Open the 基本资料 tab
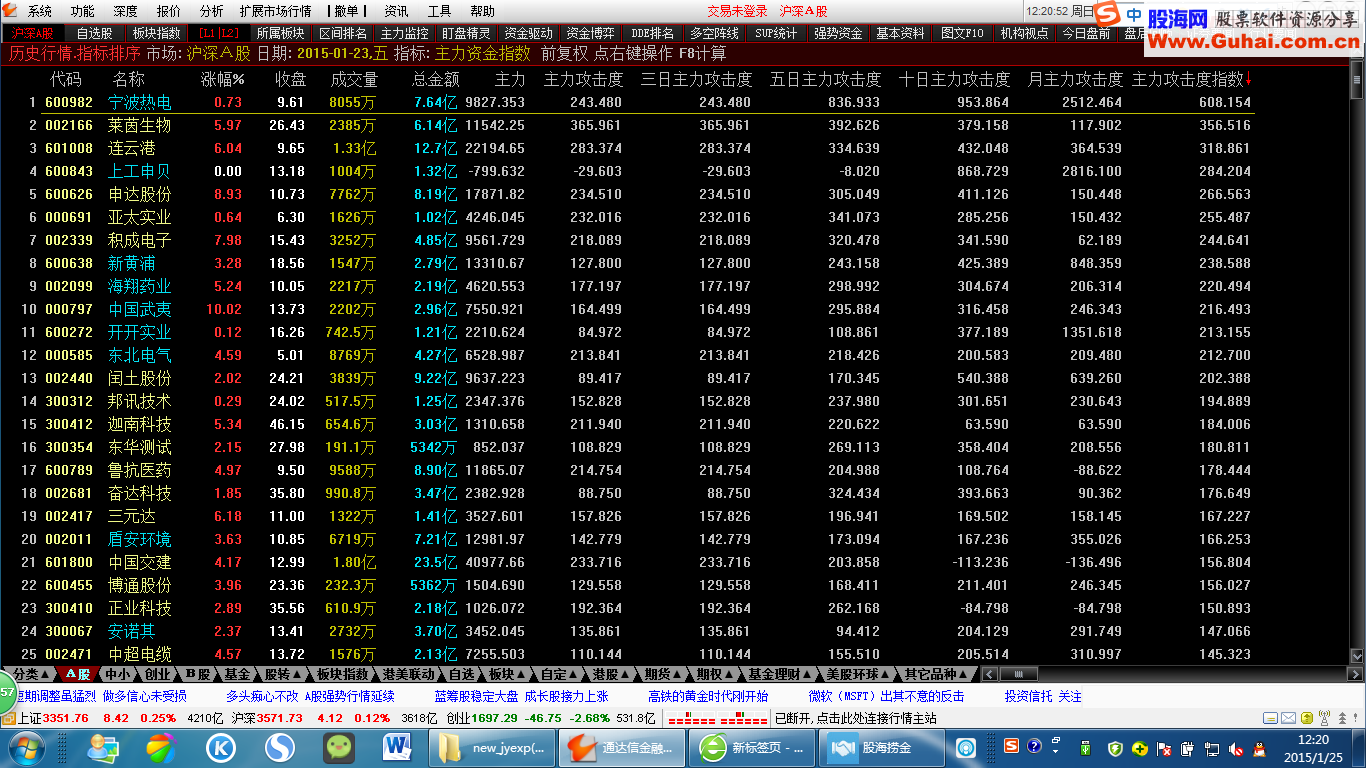The image size is (1366, 768). coord(901,33)
